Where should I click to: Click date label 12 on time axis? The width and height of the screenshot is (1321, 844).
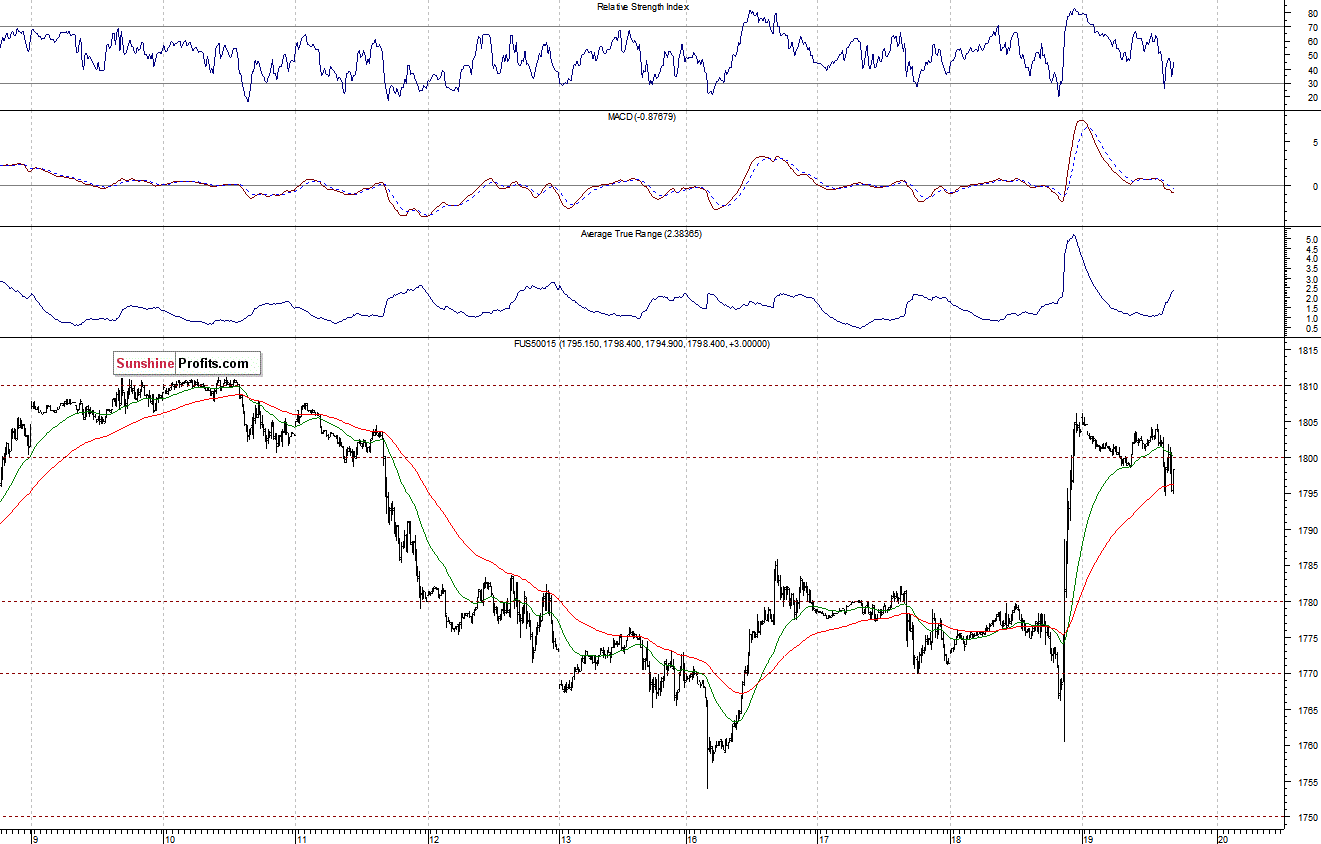tap(433, 838)
